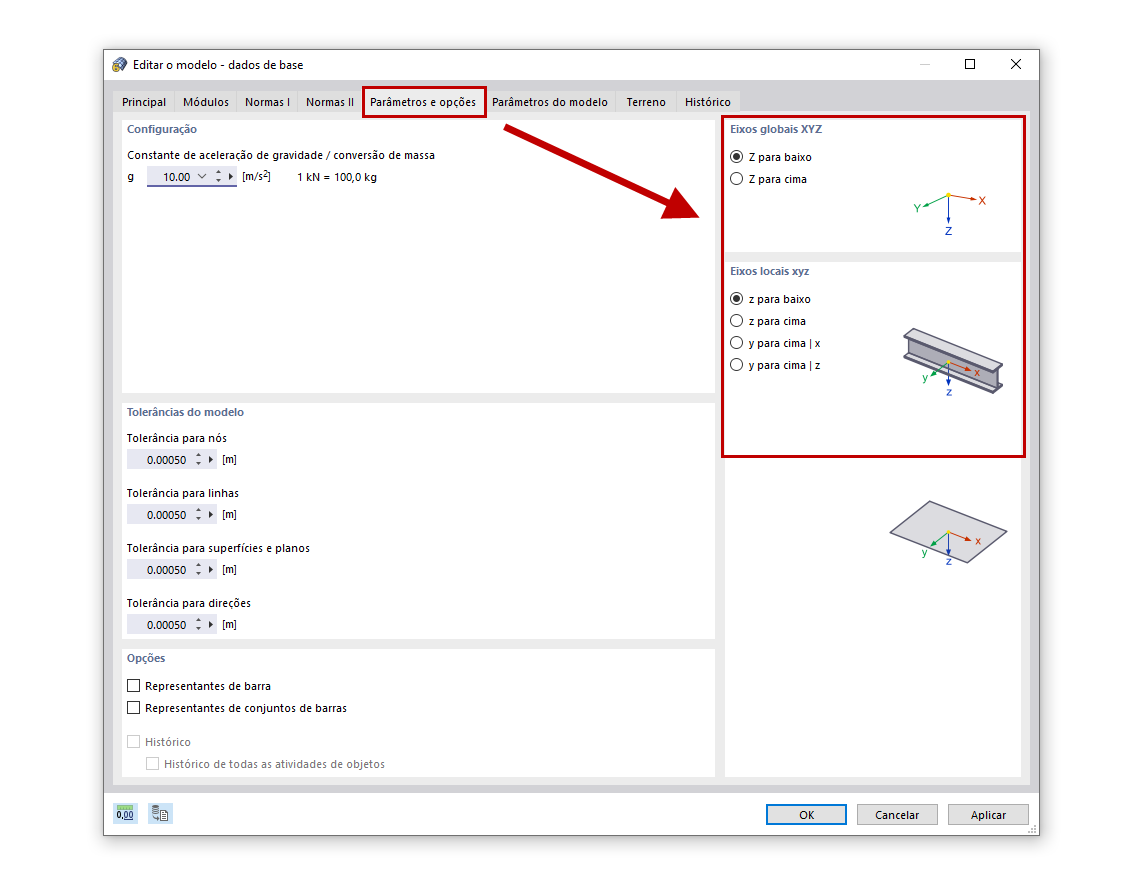1131x881 pixels.
Task: Select global axis Z para cima
Action: (736, 179)
